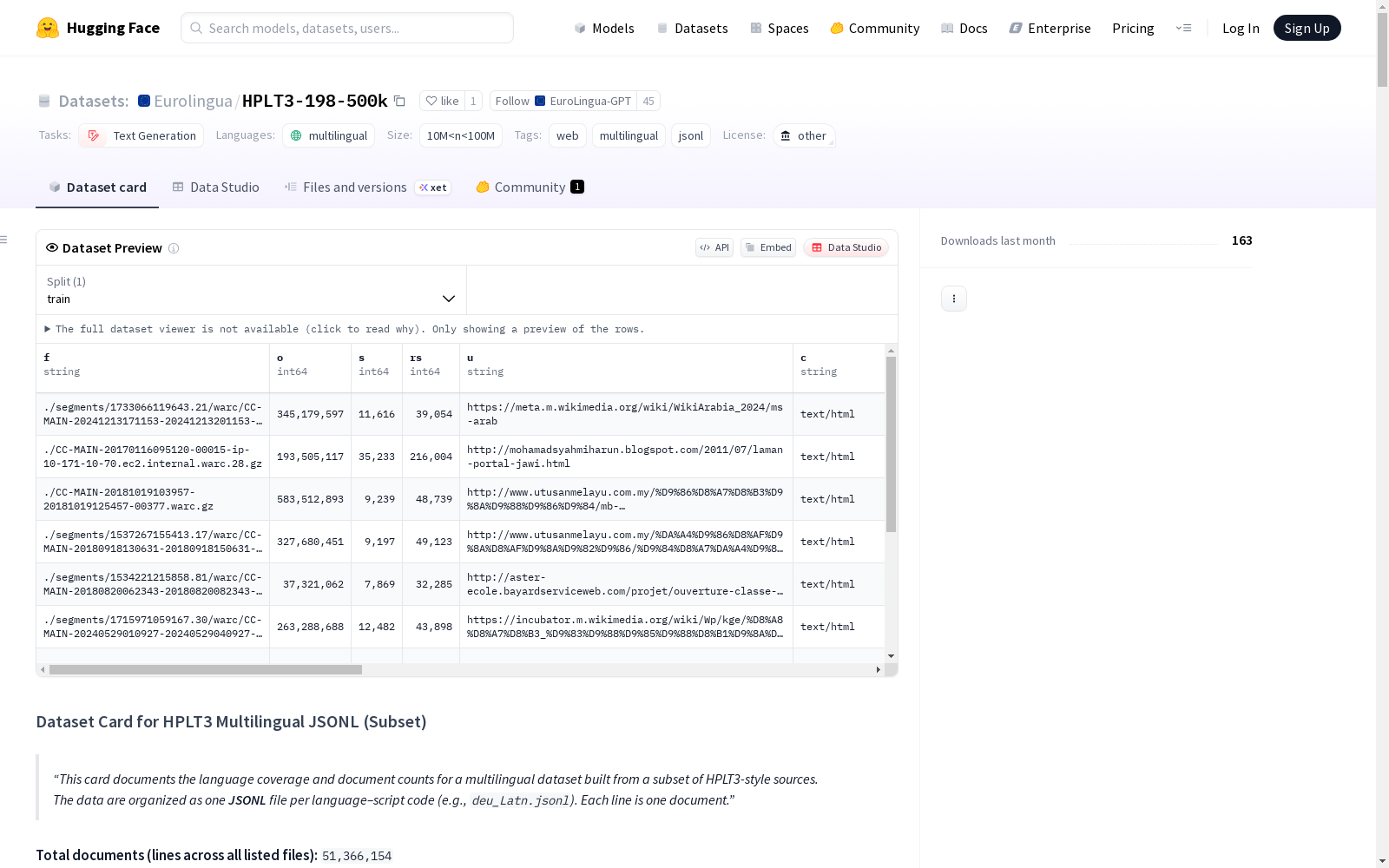The height and width of the screenshot is (868, 1389).
Task: Click the down arrow of the table's vertical scrollbar
Action: pos(891,656)
